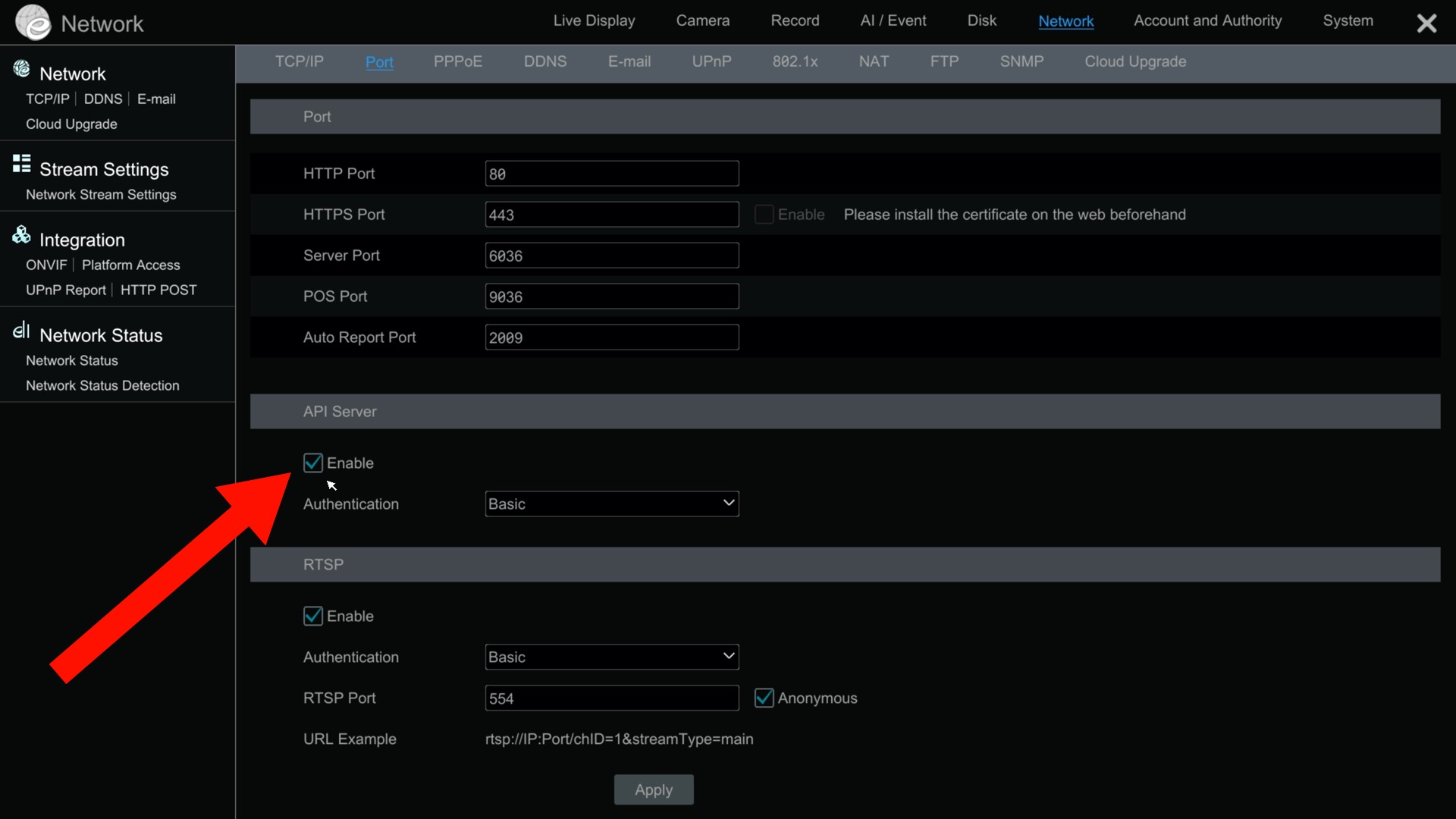Click the app logo at top left
Viewport: 1456px width, 819px height.
[x=33, y=22]
